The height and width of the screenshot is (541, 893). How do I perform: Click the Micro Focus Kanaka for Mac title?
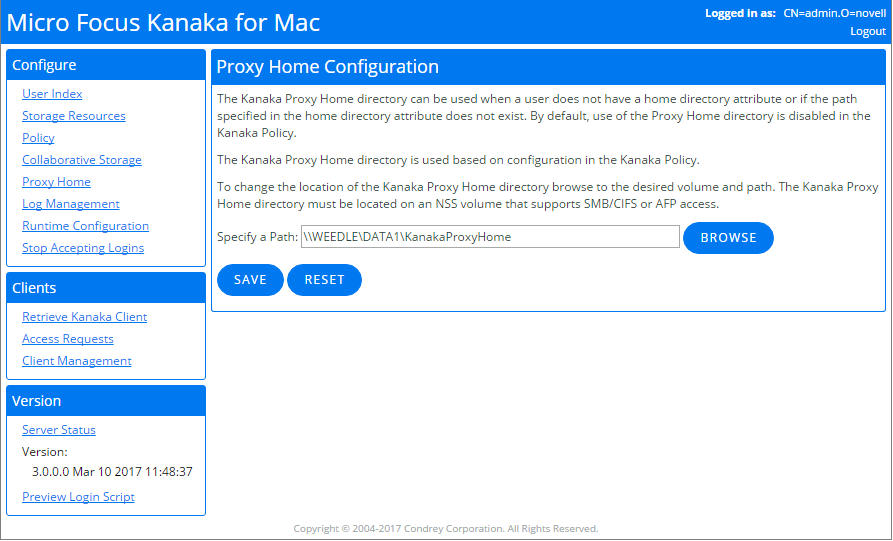point(163,23)
